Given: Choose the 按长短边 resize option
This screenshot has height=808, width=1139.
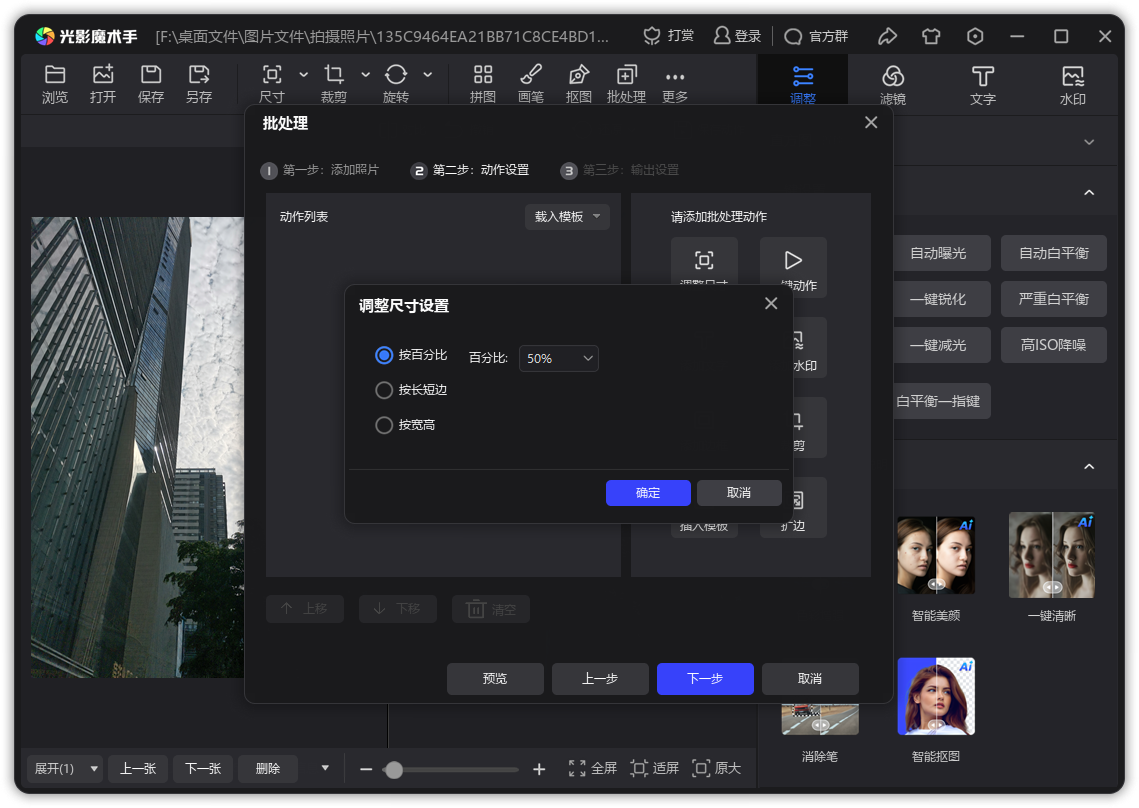Looking at the screenshot, I should [x=383, y=390].
